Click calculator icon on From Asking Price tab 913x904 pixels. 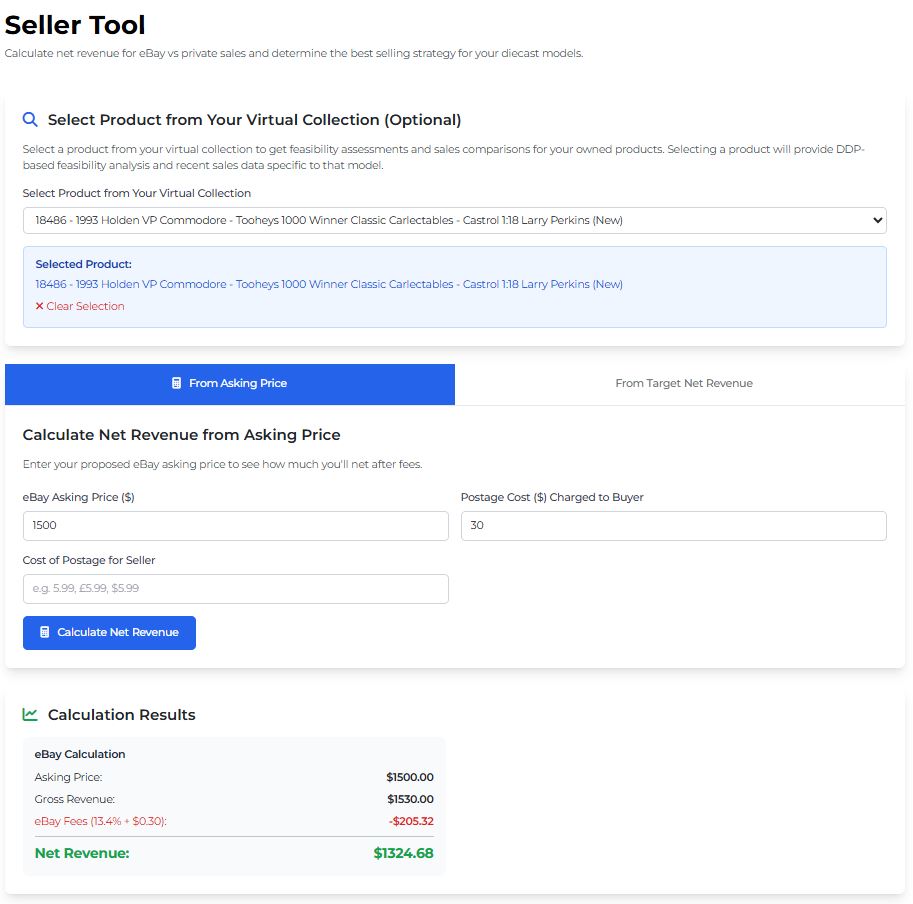pos(176,383)
